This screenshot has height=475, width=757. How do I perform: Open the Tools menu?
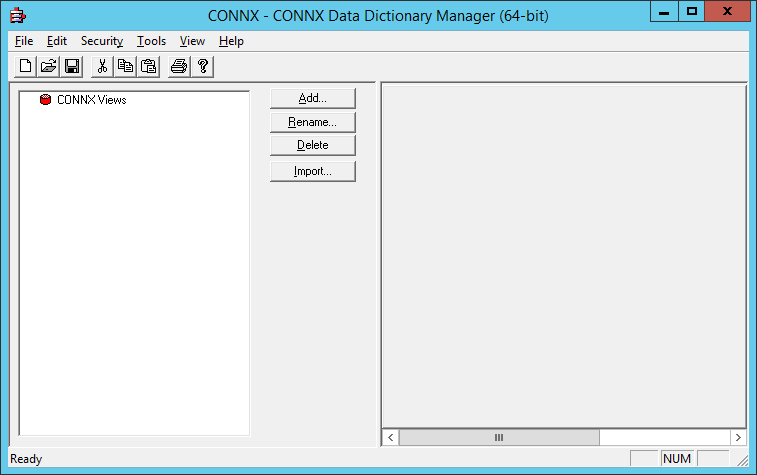tap(151, 41)
